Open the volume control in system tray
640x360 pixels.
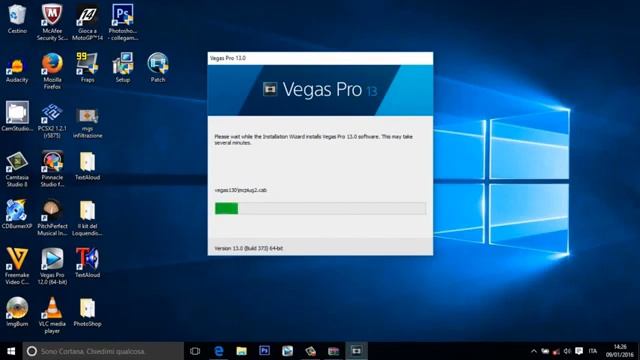pos(567,351)
